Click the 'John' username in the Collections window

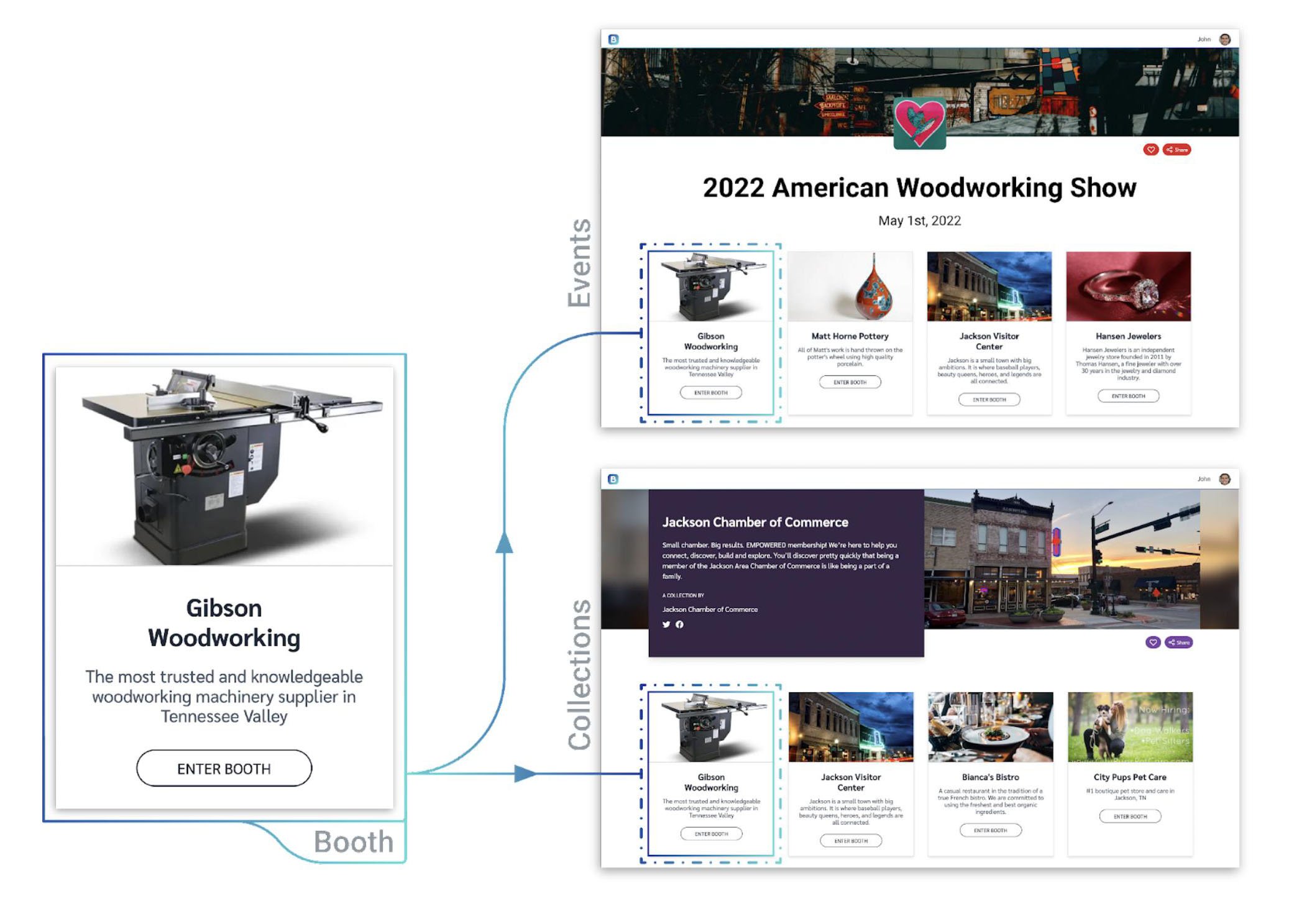click(x=1204, y=479)
